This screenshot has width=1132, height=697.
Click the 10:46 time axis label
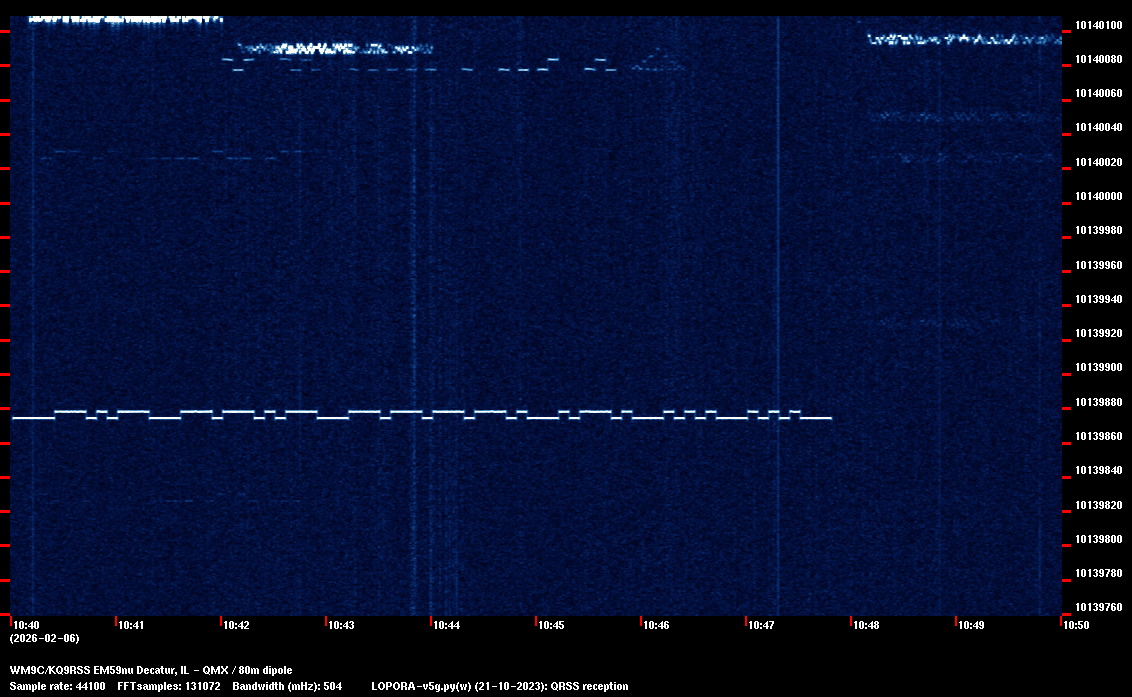coord(656,625)
